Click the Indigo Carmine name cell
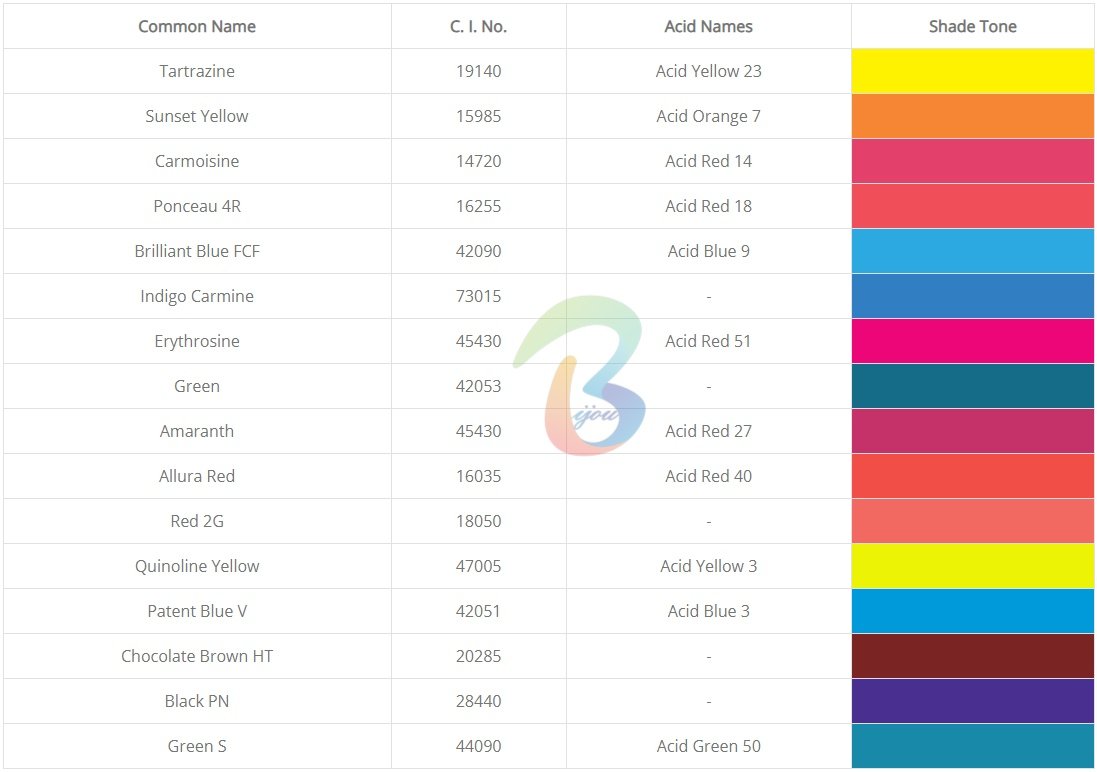This screenshot has height=772, width=1097. tap(197, 296)
